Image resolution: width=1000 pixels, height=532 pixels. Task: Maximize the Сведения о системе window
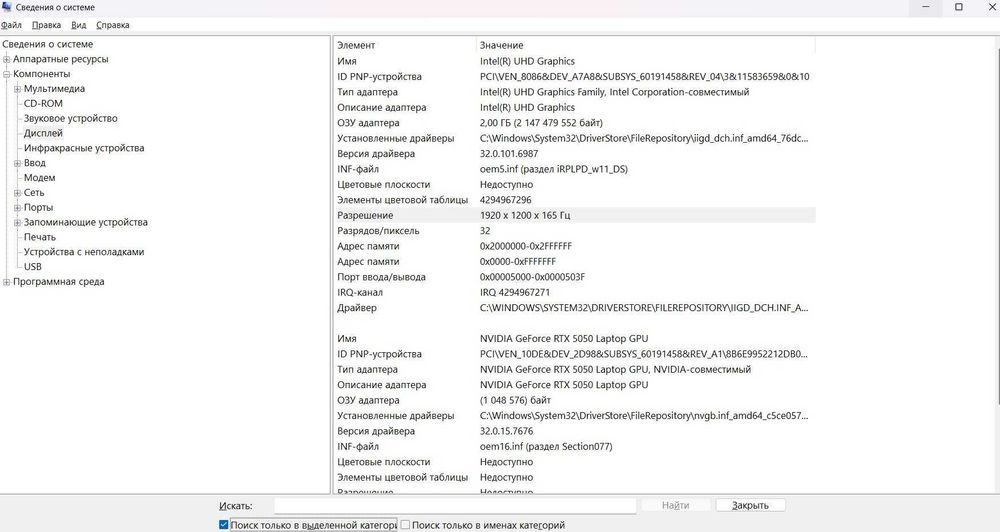pyautogui.click(x=959, y=7)
